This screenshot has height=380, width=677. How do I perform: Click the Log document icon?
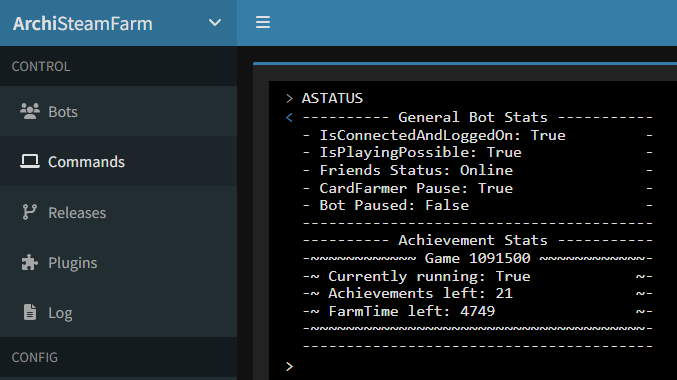30,312
